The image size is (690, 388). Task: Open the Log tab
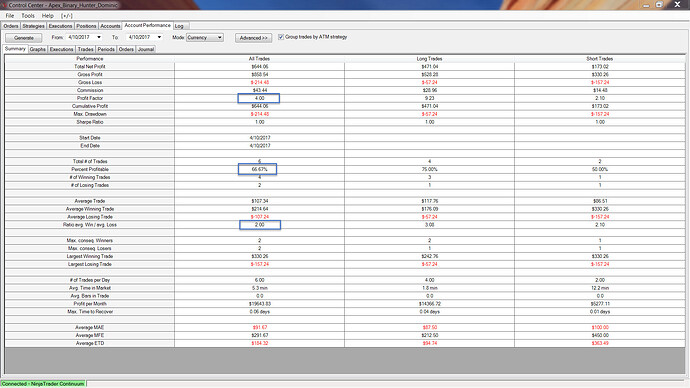pos(179,26)
